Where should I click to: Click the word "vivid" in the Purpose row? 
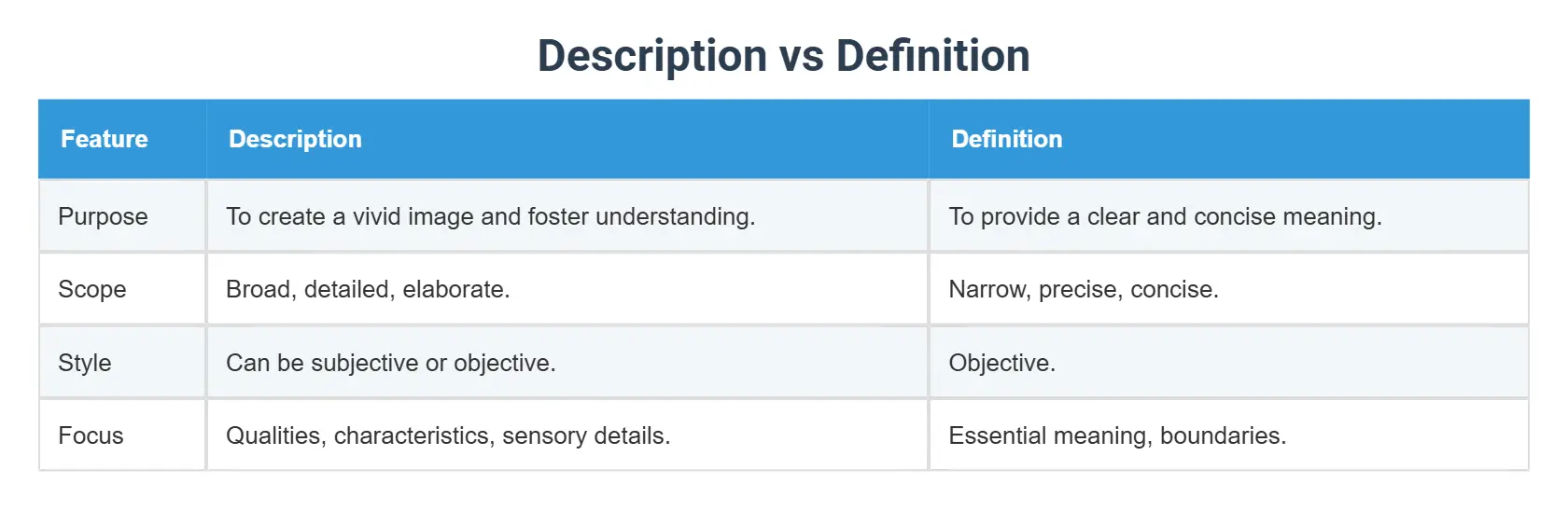pos(377,216)
